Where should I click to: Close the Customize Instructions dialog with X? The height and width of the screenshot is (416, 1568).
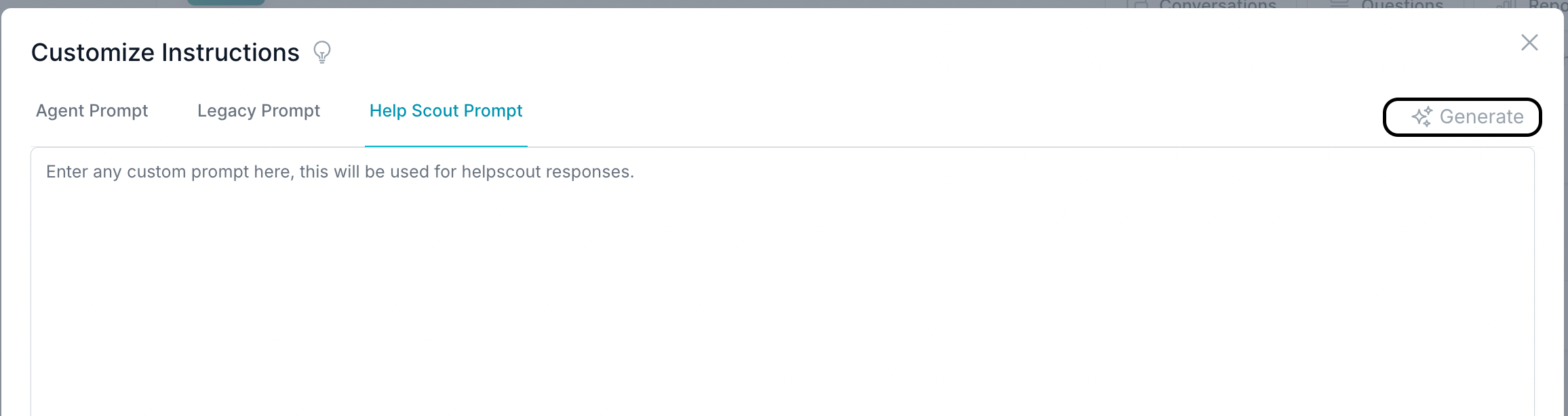[1529, 43]
